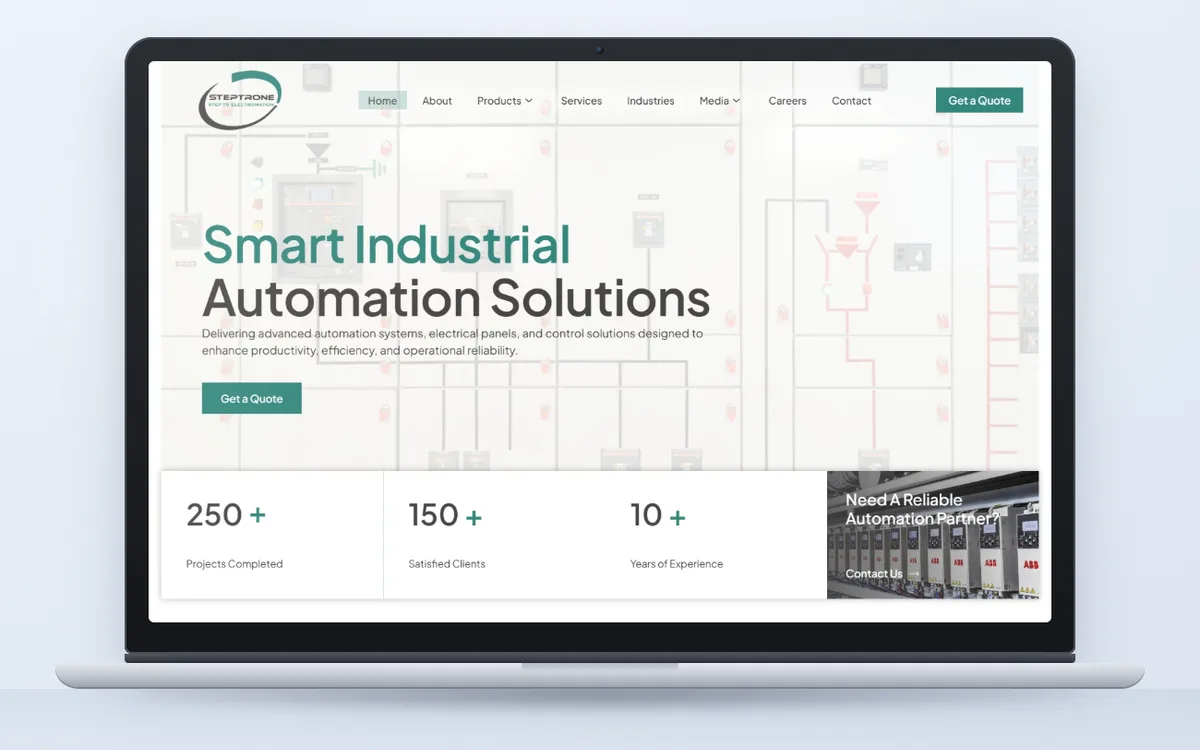The height and width of the screenshot is (750, 1200).
Task: Expand the Media dropdown chevron
Action: (x=737, y=101)
